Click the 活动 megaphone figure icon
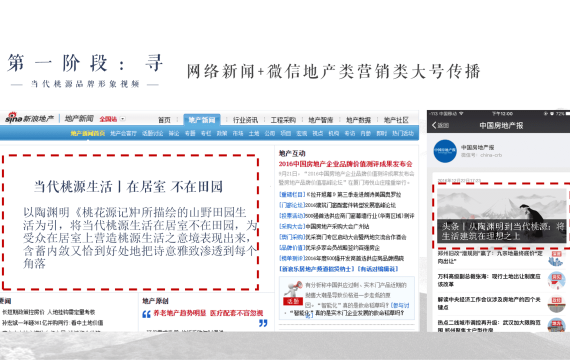The width and height of the screenshot is (570, 360). click(293, 293)
